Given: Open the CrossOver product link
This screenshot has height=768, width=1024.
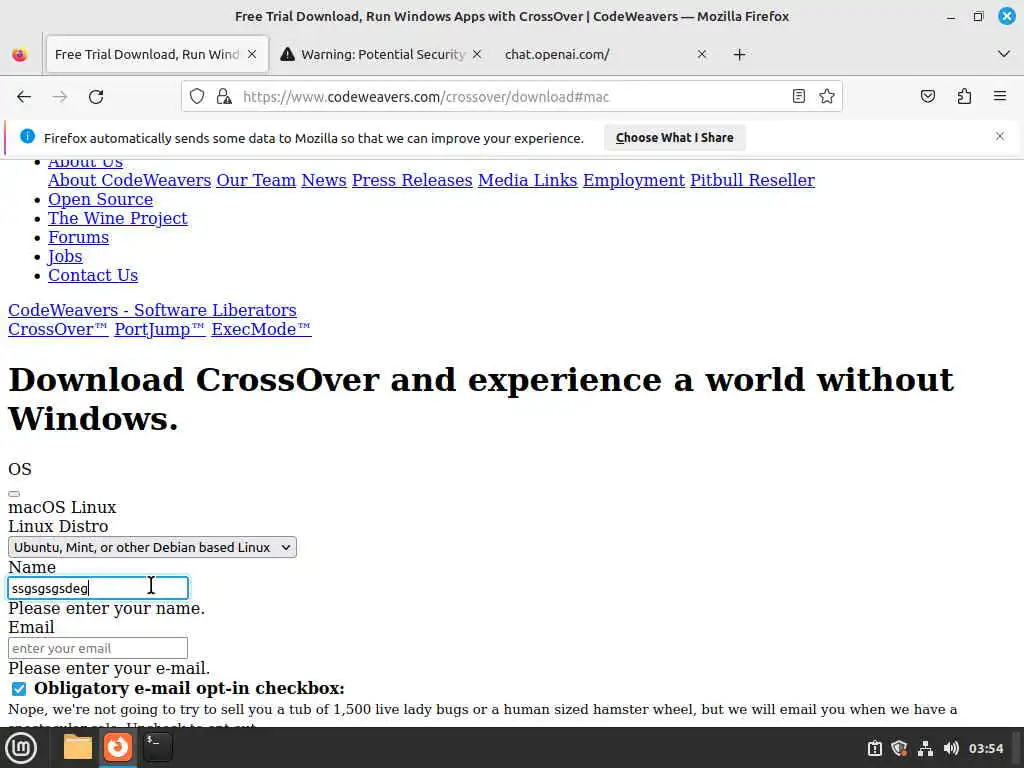Looking at the screenshot, I should (58, 329).
